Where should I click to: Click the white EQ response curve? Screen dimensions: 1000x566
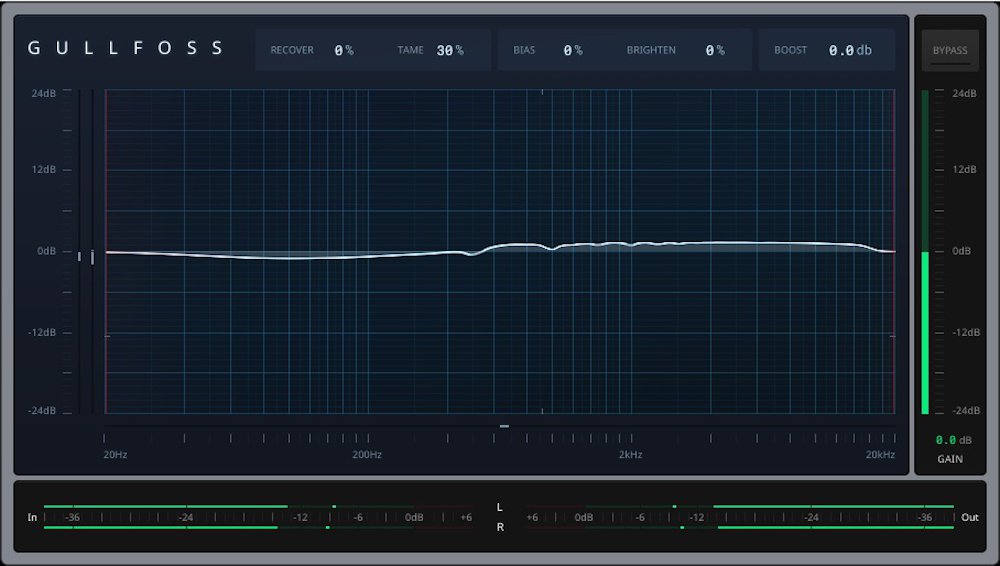[x=300, y=257]
